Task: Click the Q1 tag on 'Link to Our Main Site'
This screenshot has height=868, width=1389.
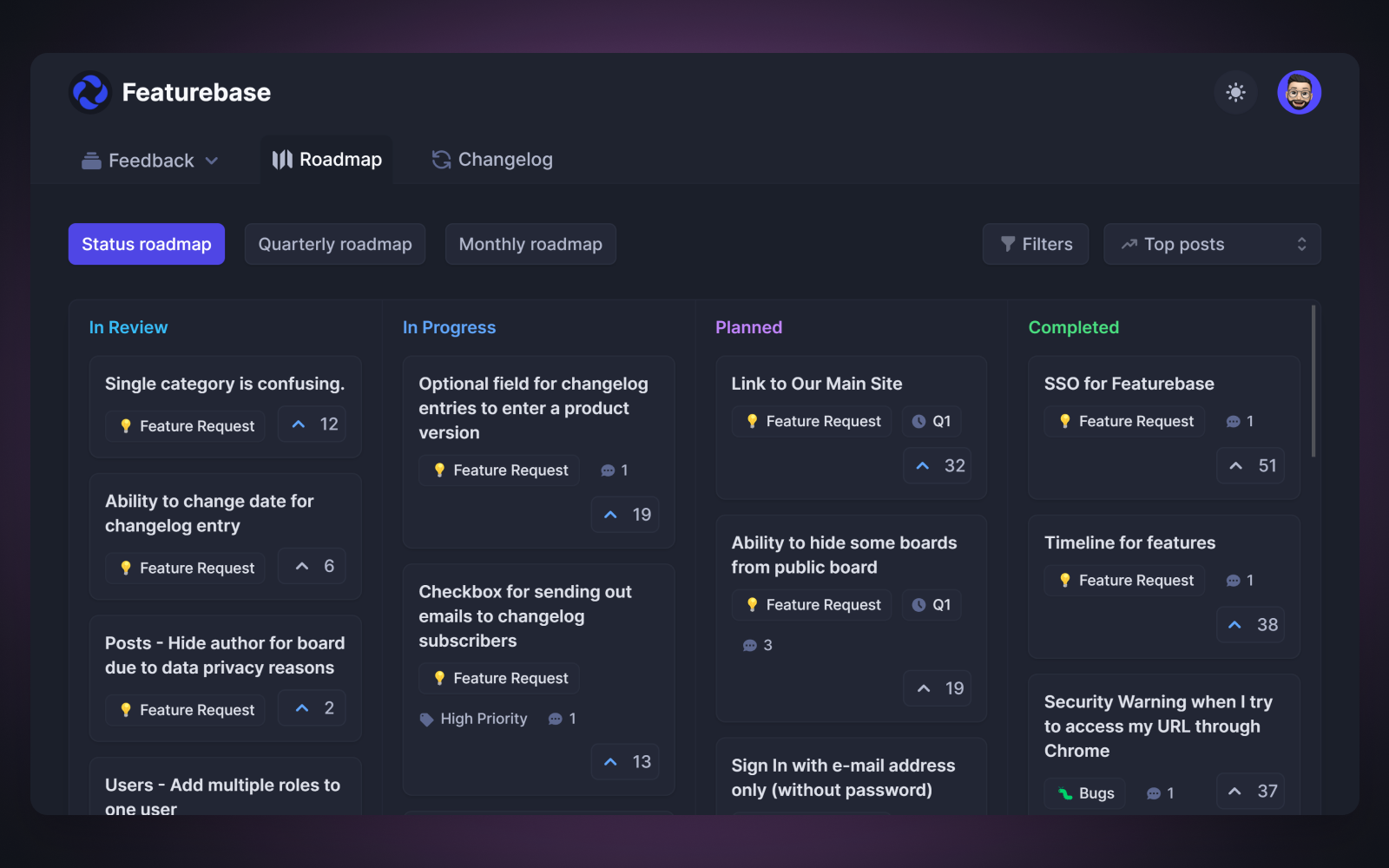Action: point(931,421)
